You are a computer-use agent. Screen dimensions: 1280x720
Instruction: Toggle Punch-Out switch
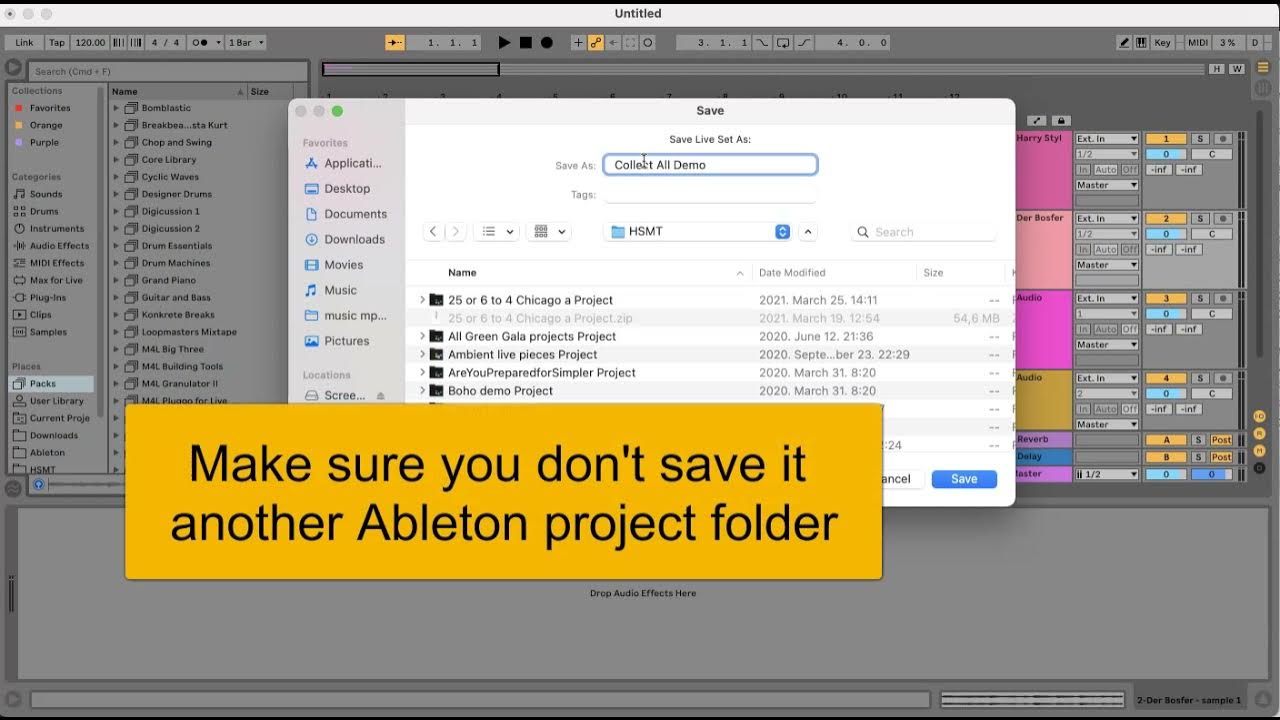tap(804, 43)
